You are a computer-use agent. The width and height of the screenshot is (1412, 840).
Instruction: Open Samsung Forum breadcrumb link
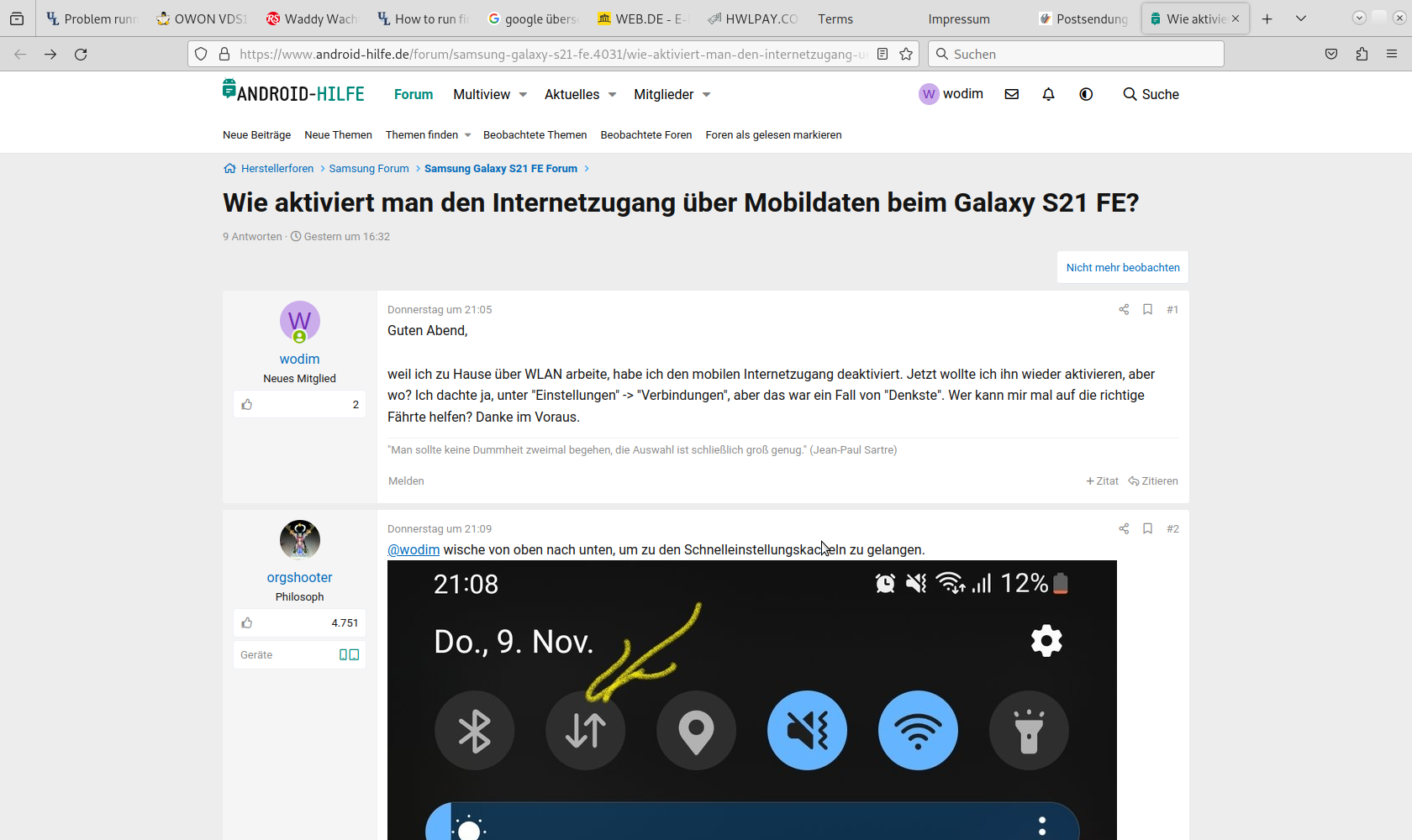tap(369, 169)
